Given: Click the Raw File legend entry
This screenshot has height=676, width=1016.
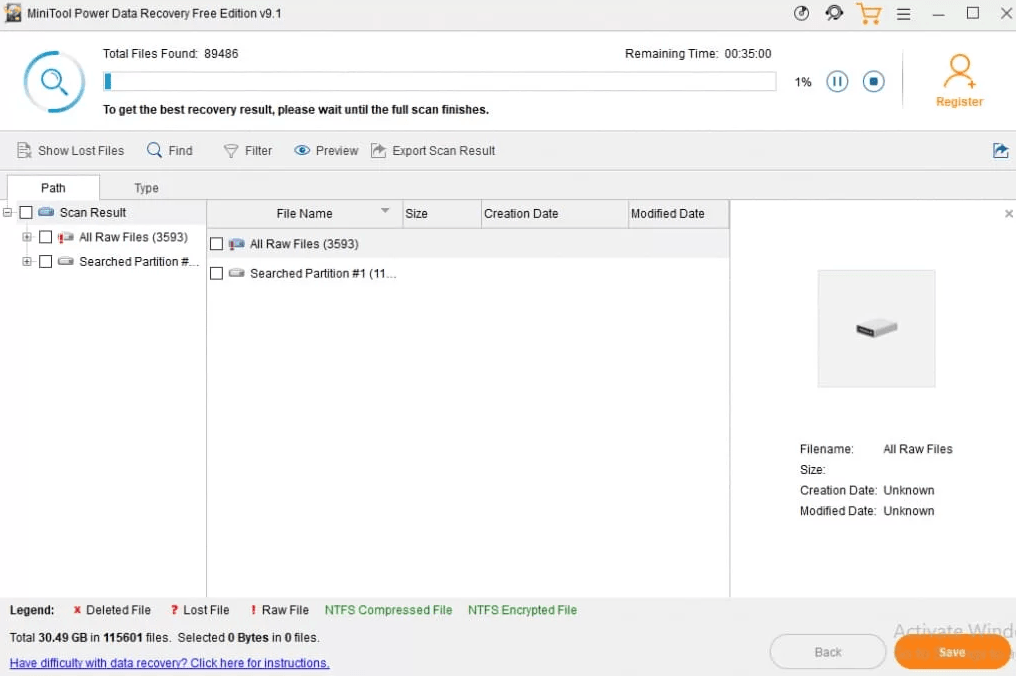Looking at the screenshot, I should pyautogui.click(x=279, y=611).
